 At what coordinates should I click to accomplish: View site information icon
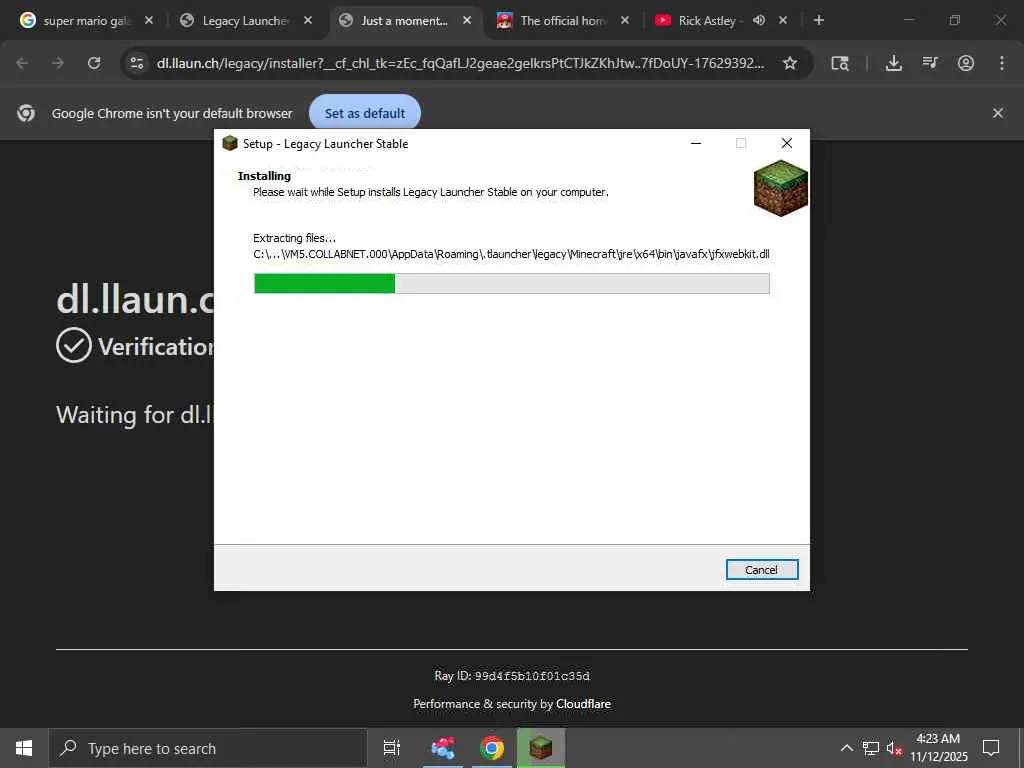coord(136,63)
